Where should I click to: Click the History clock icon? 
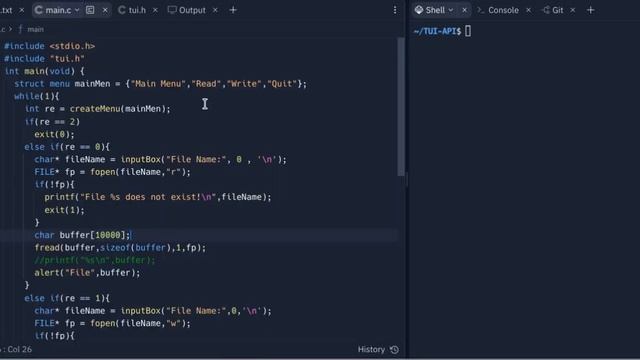[x=394, y=349]
